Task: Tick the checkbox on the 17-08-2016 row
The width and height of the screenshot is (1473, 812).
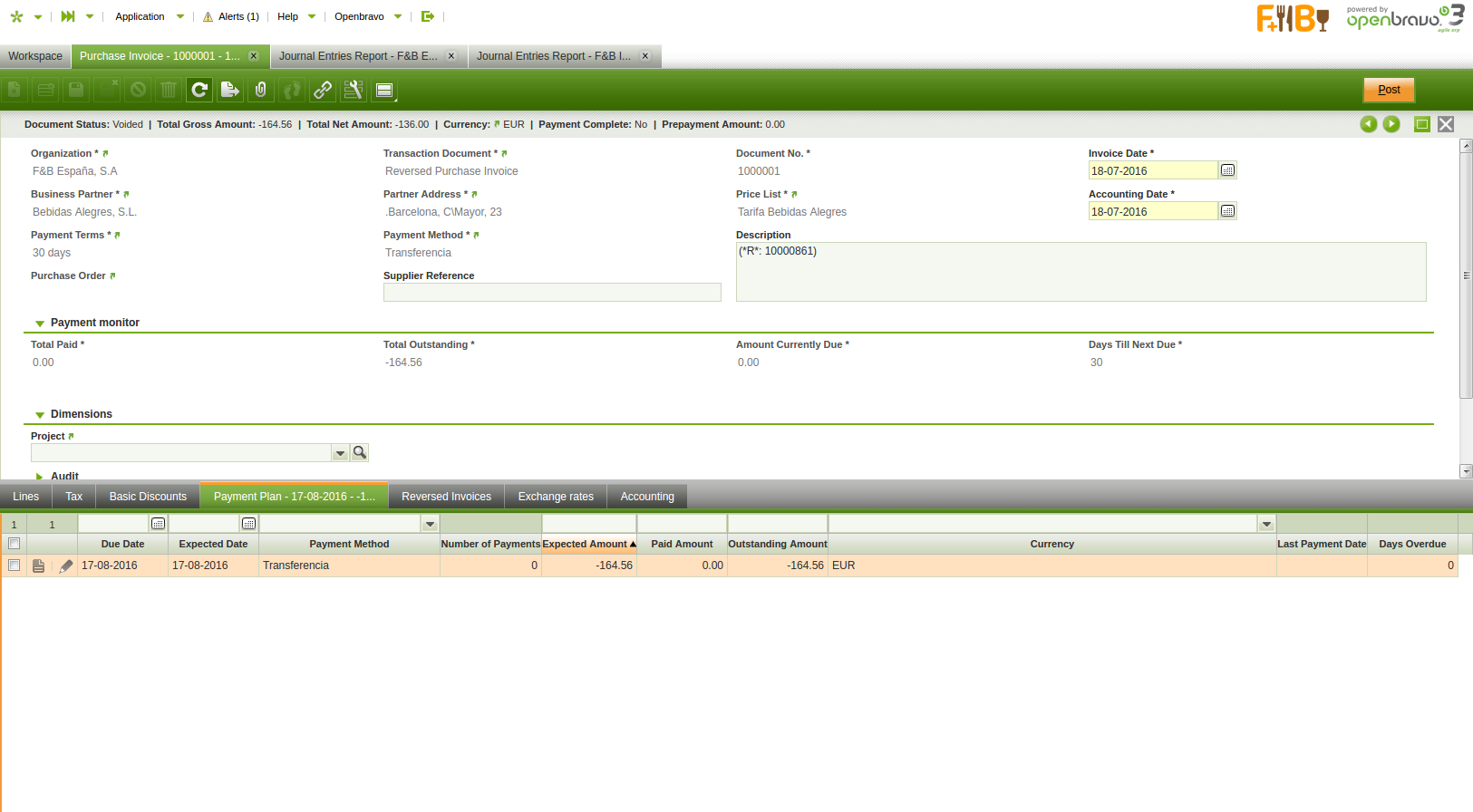Action: click(x=14, y=565)
